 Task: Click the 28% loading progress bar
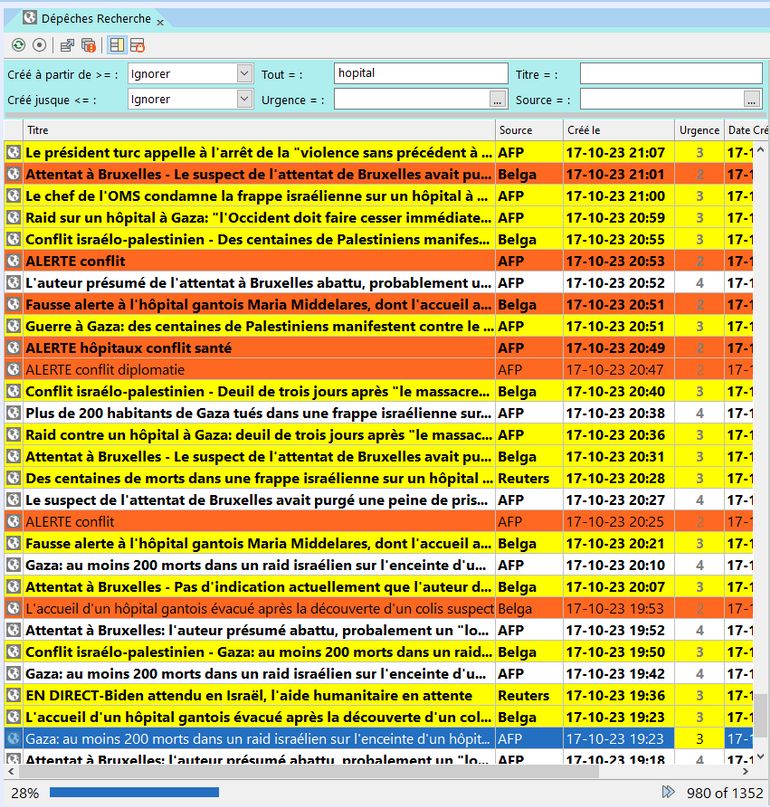click(x=134, y=792)
